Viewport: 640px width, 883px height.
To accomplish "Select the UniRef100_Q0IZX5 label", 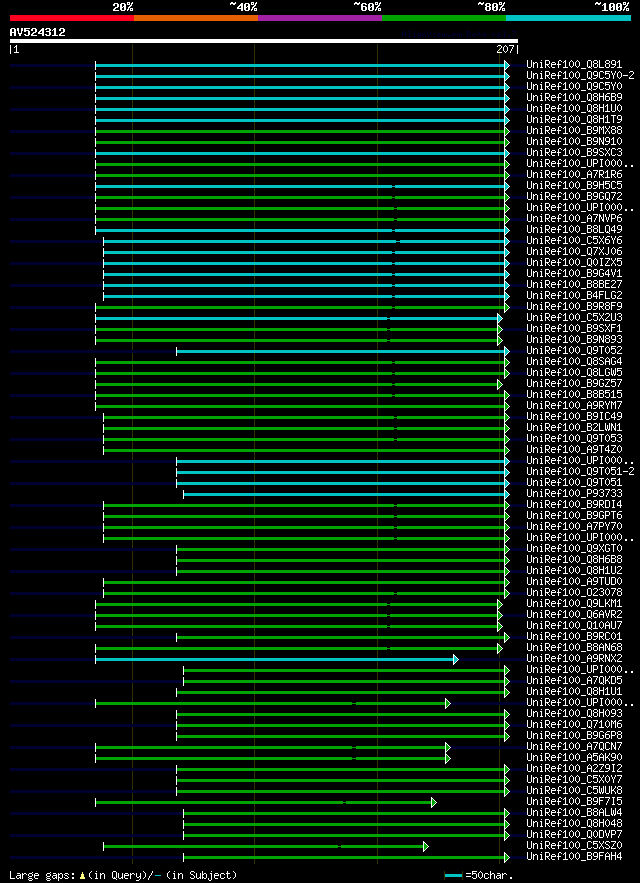I will (574, 262).
